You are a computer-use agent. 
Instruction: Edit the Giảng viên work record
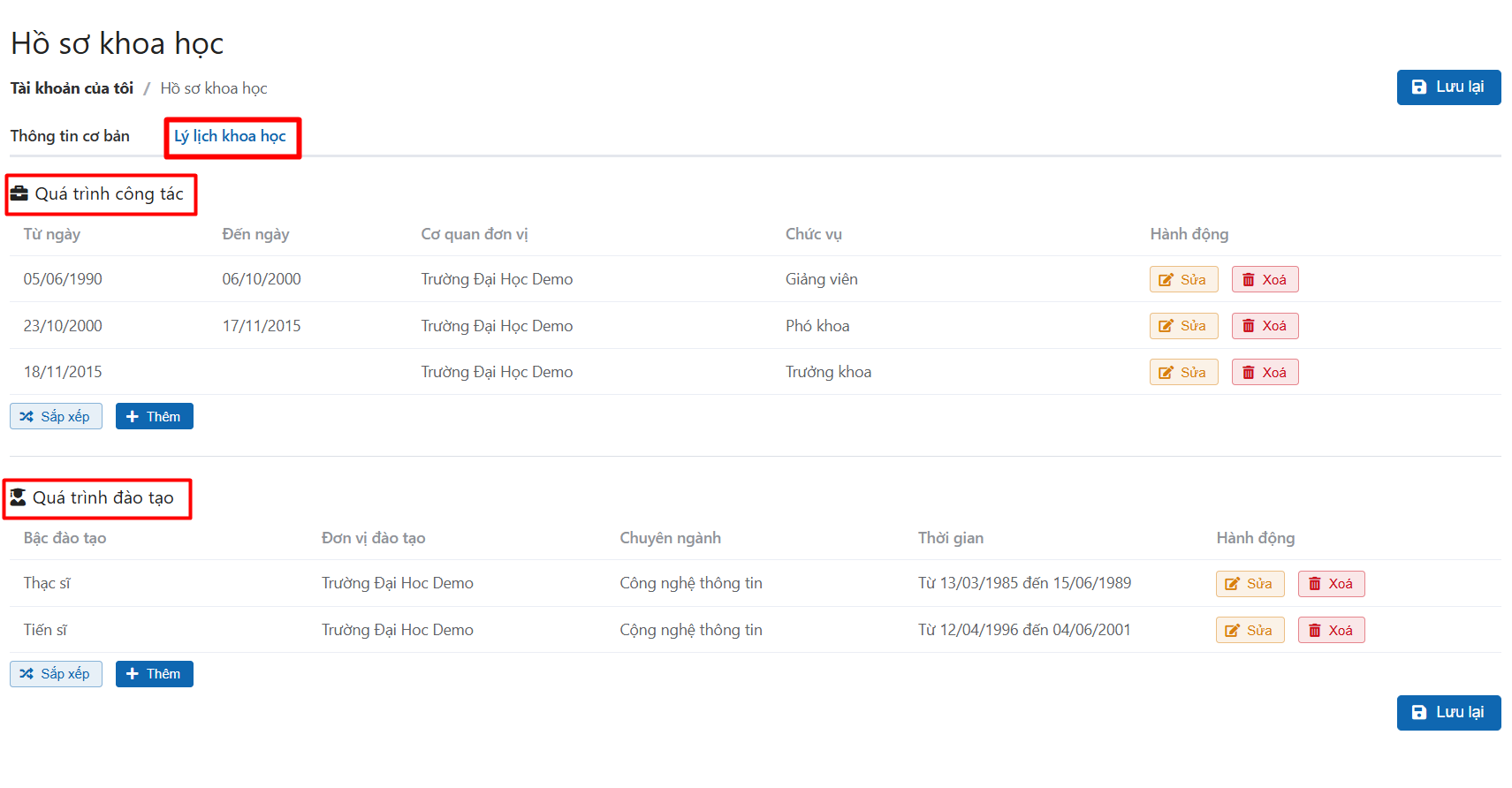pyautogui.click(x=1182, y=279)
